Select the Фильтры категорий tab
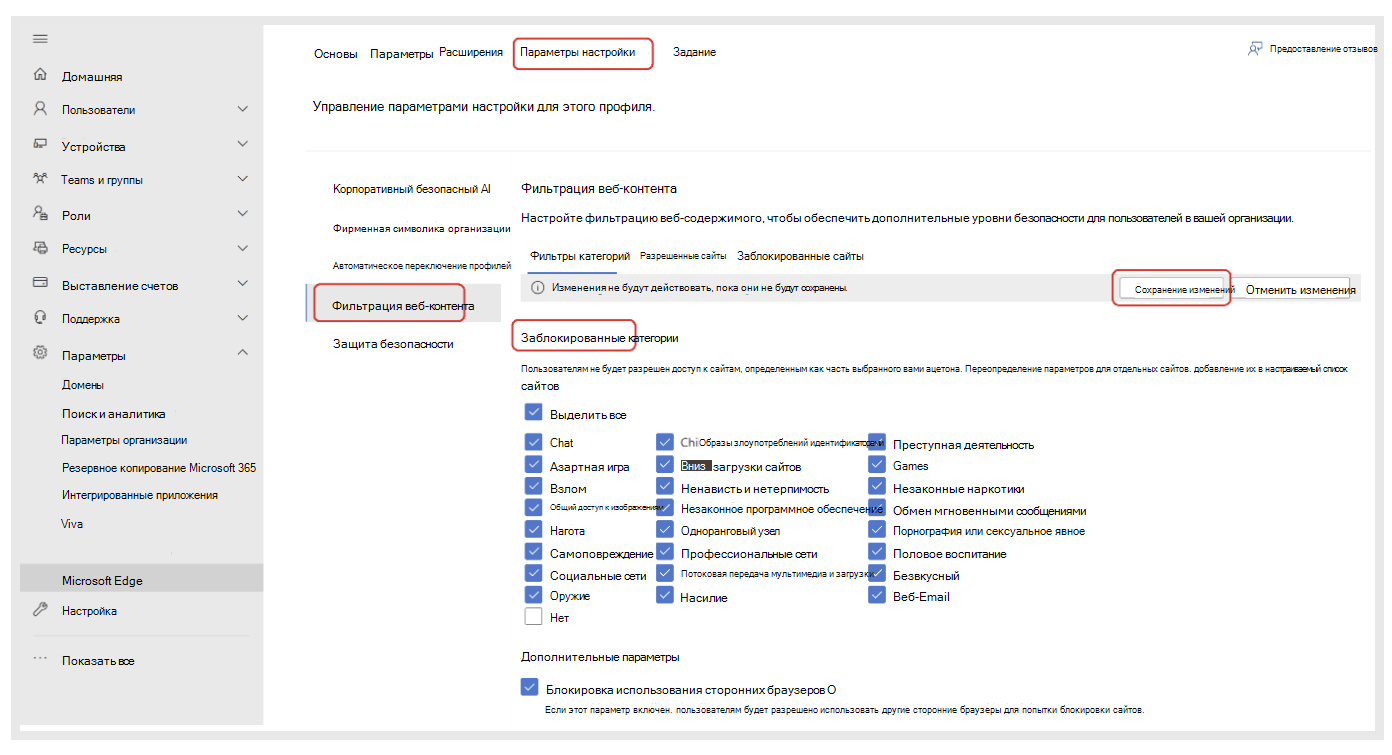 pos(579,256)
